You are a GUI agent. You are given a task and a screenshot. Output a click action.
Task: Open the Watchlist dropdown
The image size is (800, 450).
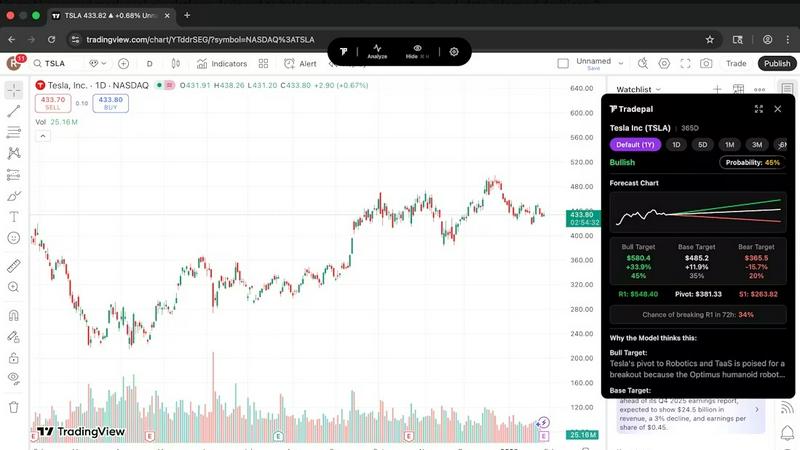click(638, 90)
